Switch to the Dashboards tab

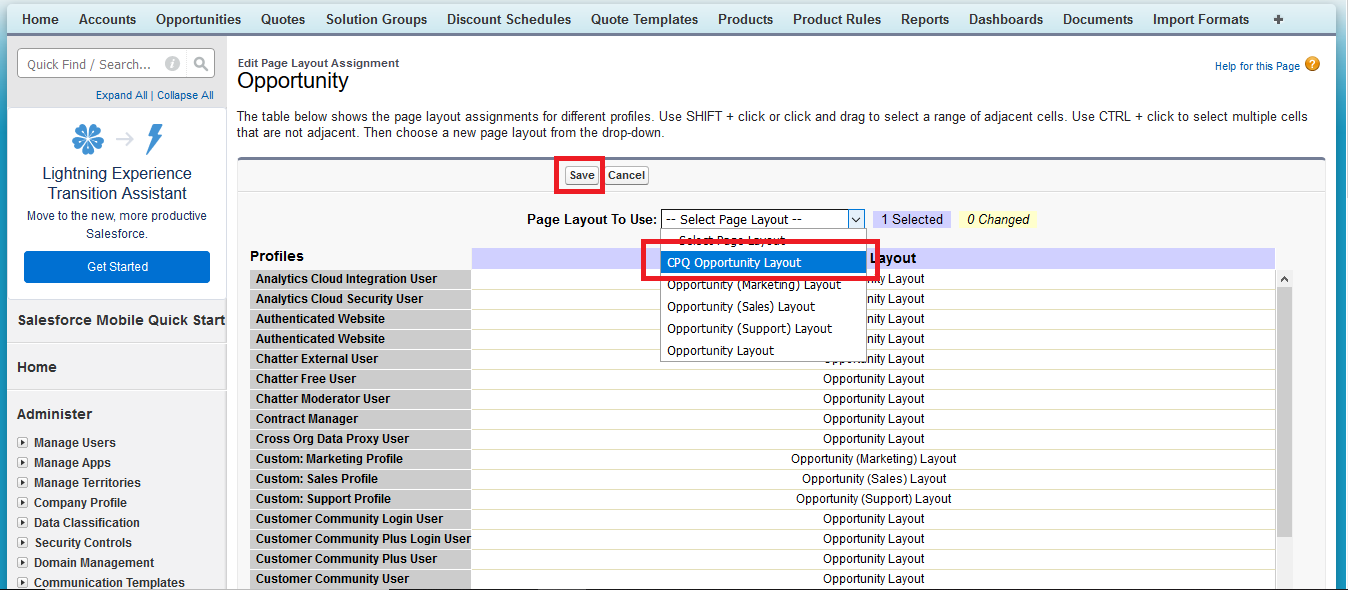[1005, 19]
